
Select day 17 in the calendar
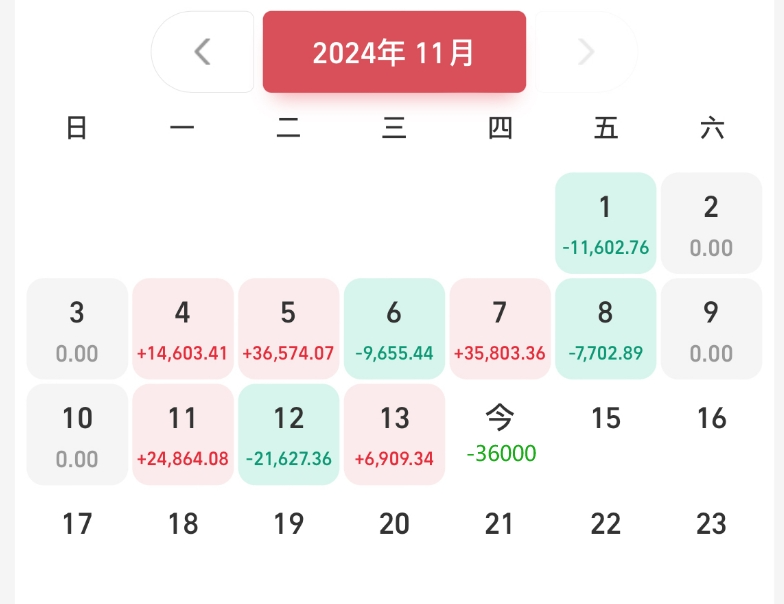[x=77, y=524]
